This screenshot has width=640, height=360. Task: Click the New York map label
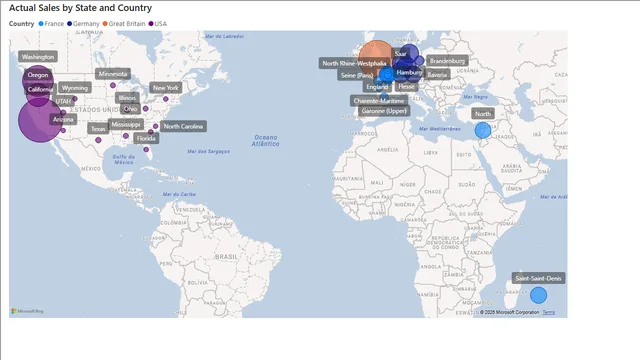pos(166,88)
